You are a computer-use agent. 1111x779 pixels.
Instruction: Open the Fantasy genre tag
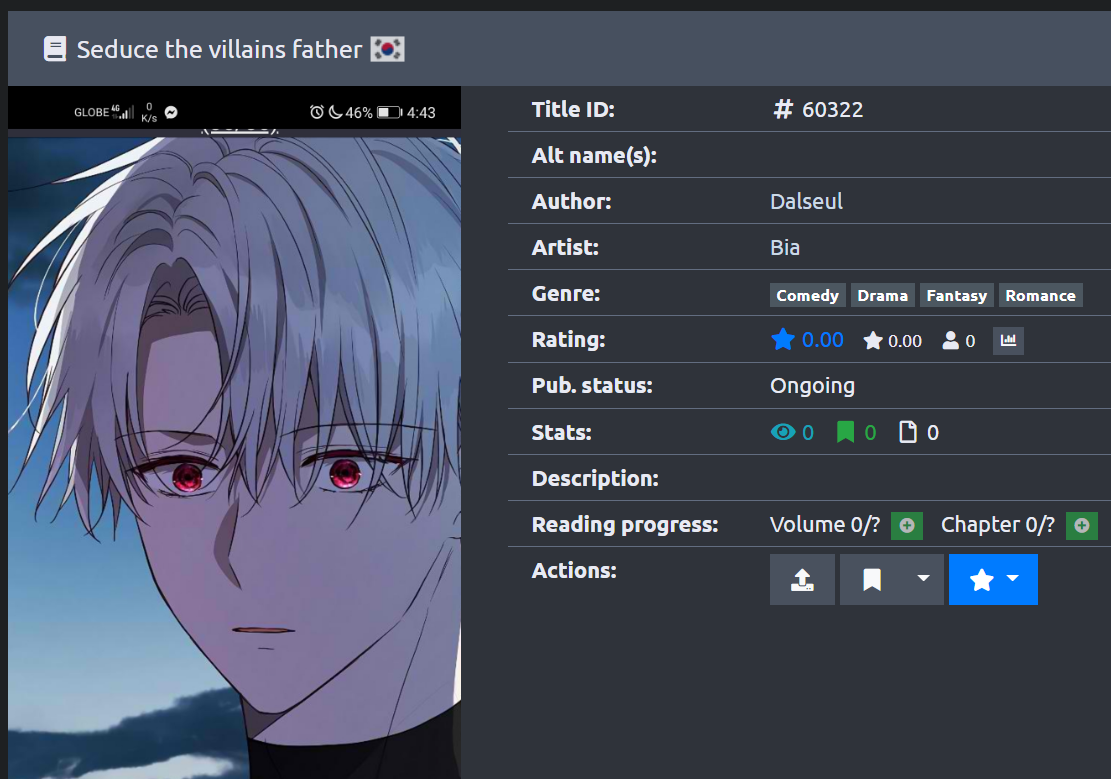[x=957, y=296]
